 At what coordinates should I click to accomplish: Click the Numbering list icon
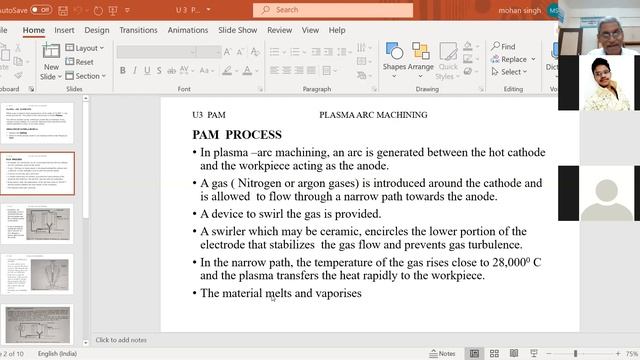pos(295,52)
